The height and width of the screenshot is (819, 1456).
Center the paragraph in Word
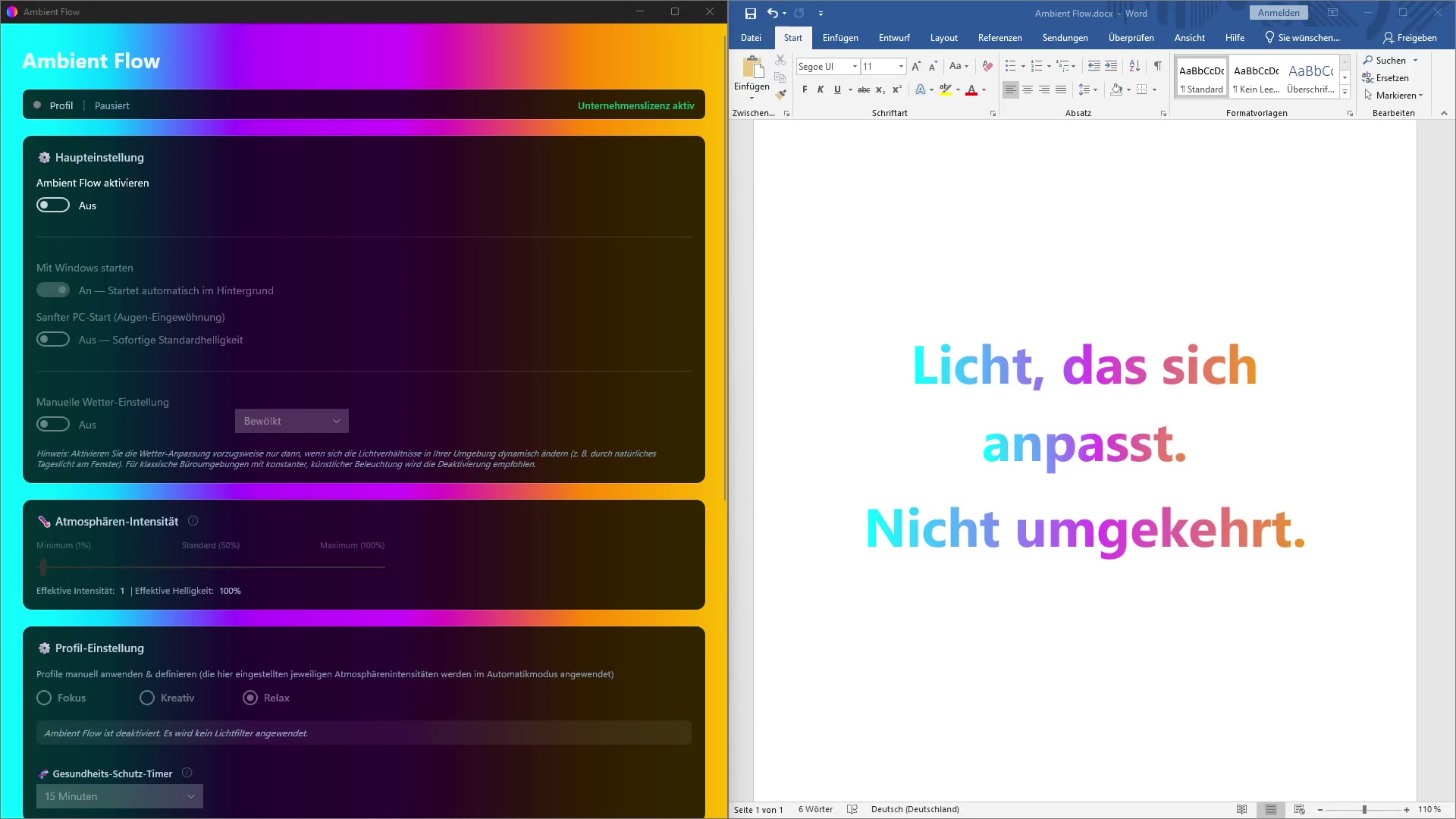tap(1028, 89)
